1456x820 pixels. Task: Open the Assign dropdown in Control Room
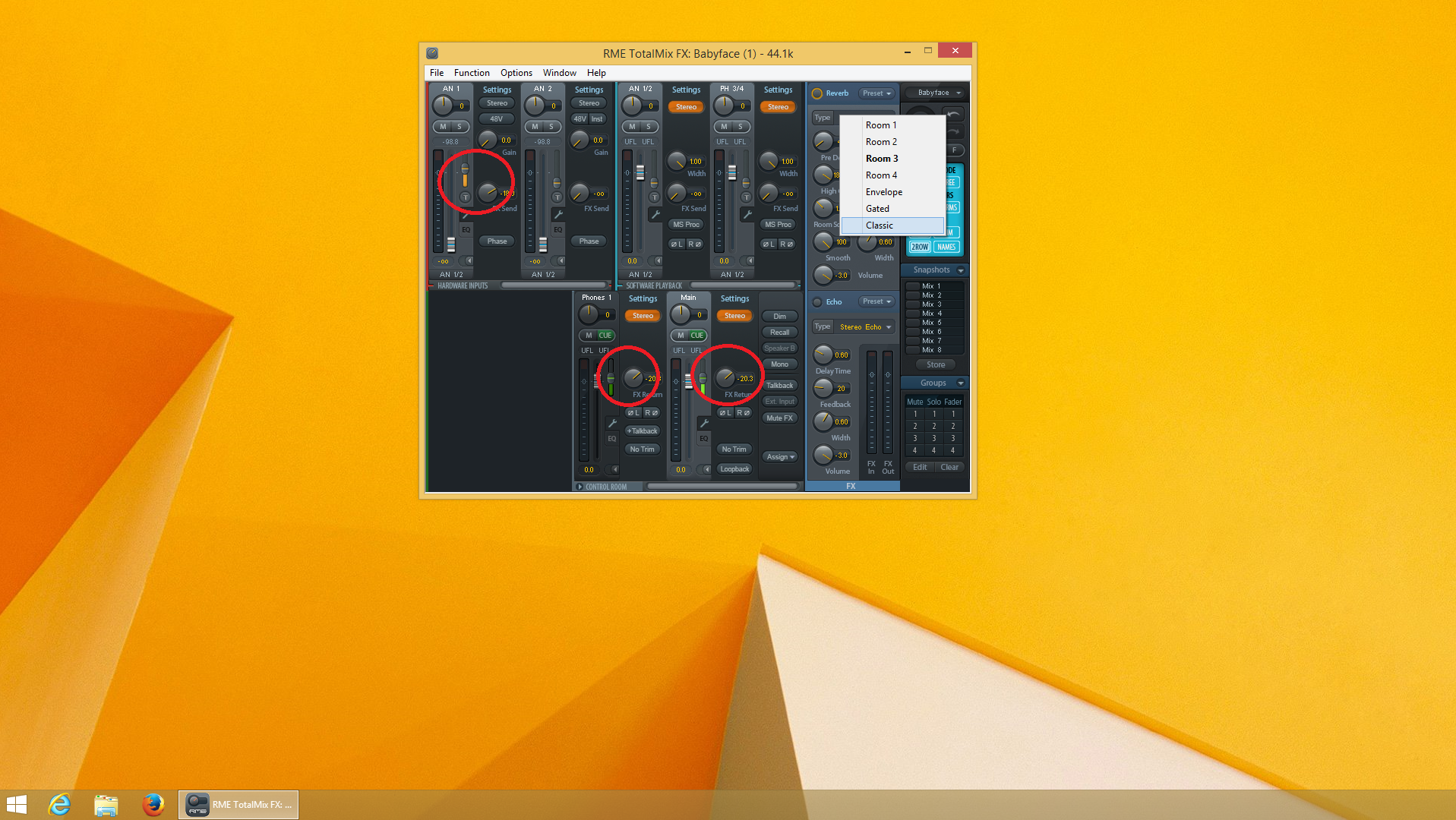tap(780, 457)
